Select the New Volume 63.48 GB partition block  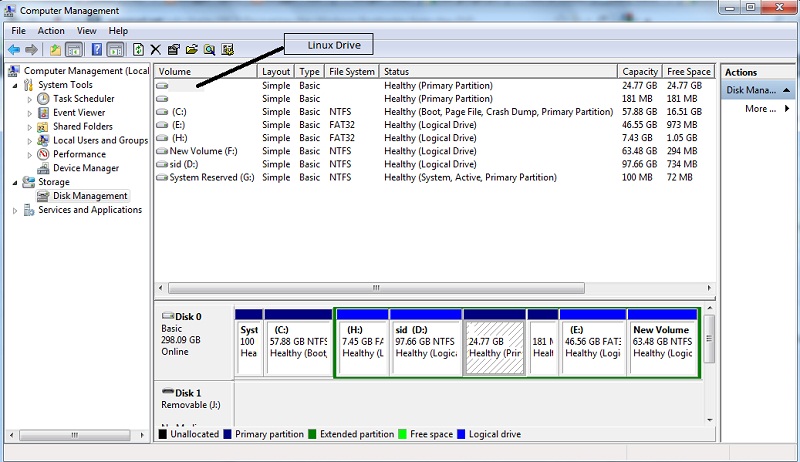(x=663, y=343)
